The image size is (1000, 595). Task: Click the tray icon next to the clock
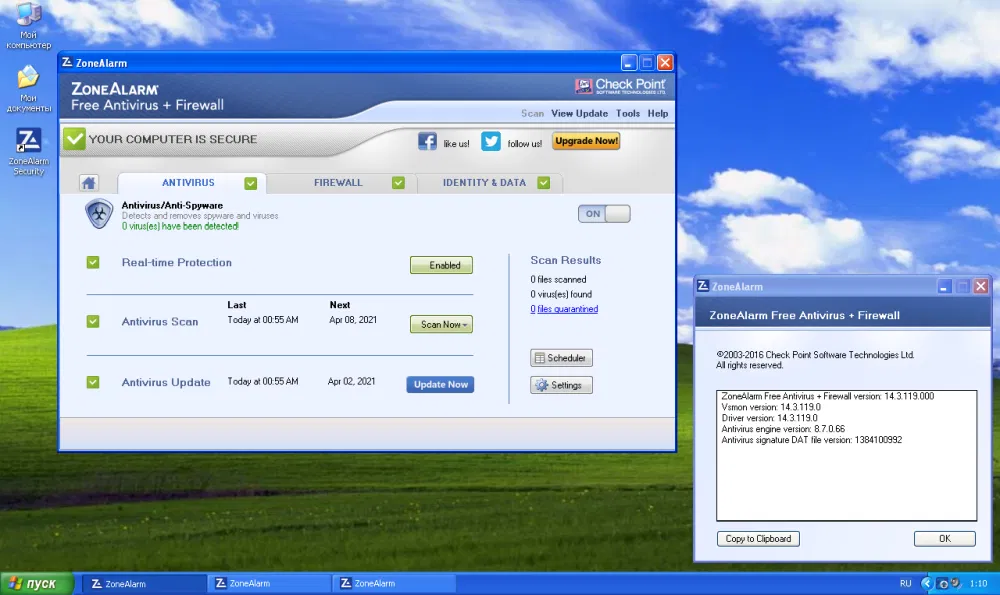[x=956, y=583]
